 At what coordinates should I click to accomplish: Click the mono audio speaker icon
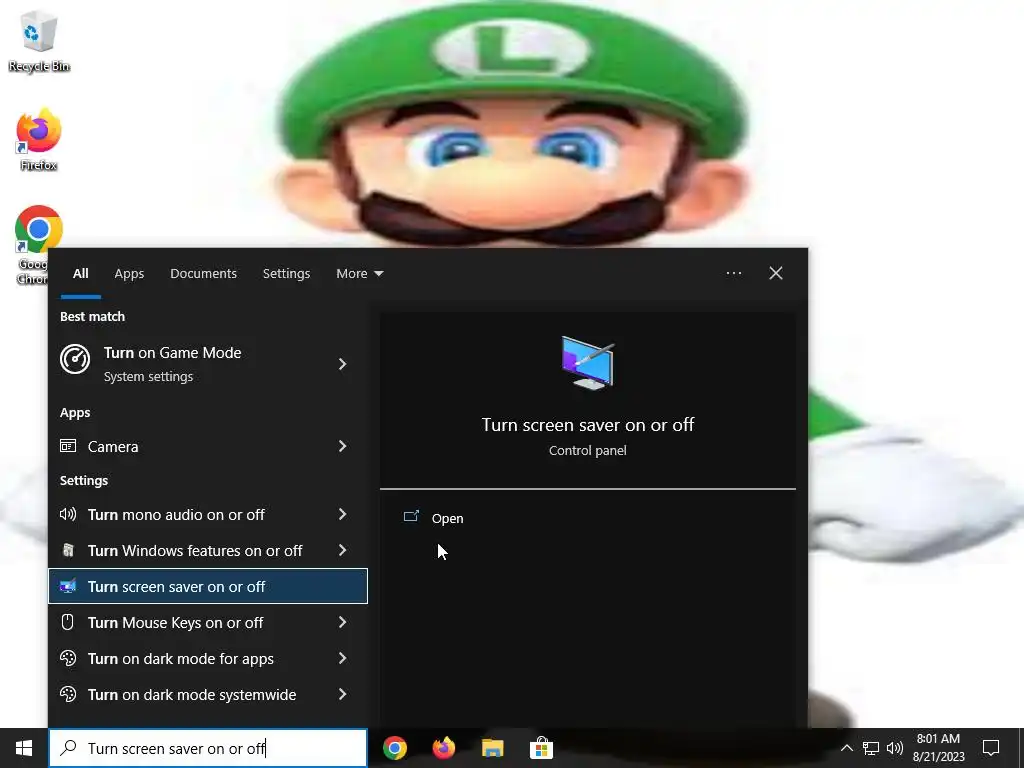click(68, 515)
